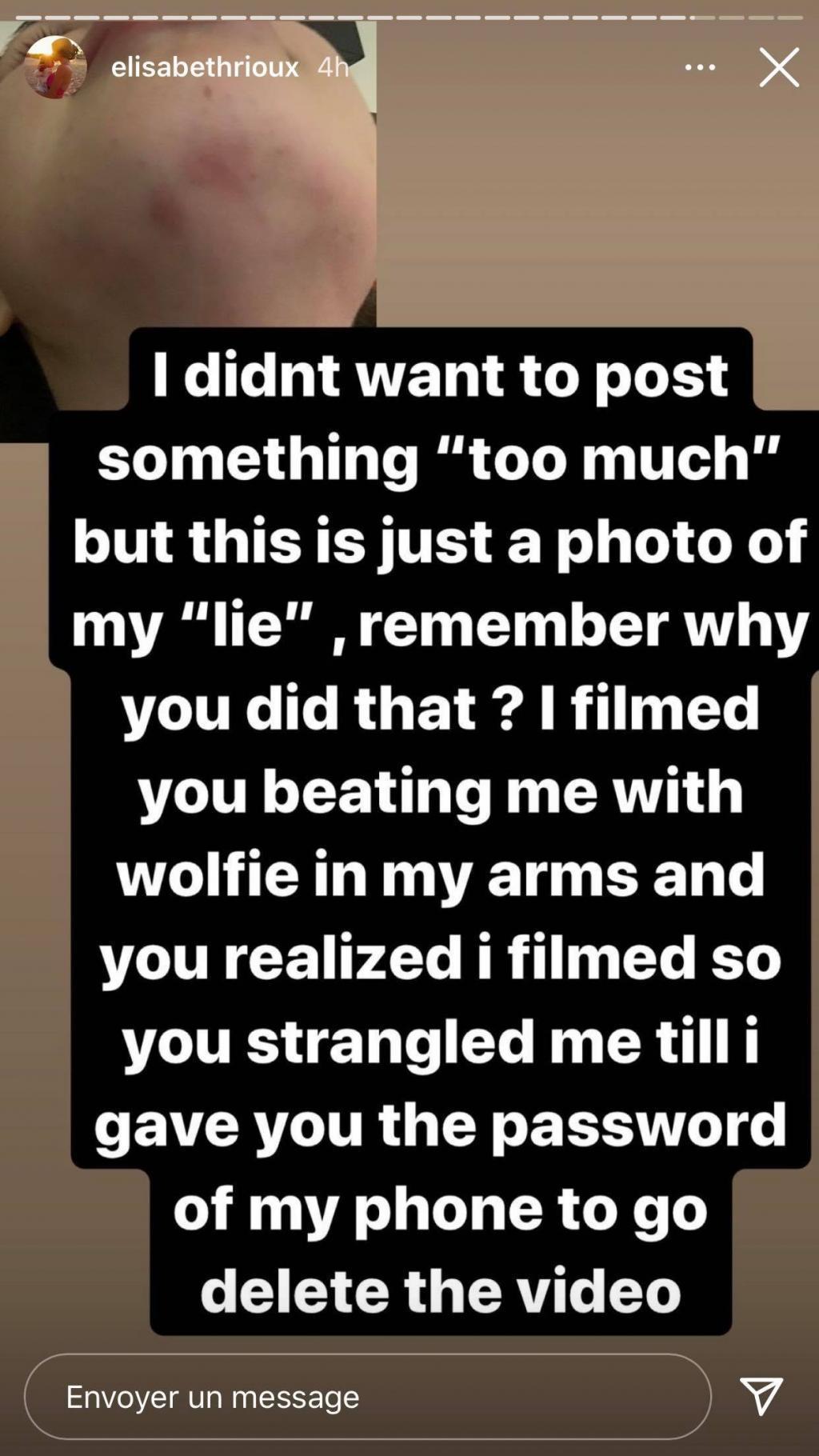
Task: Select the first story progress segment
Action: point(27,17)
